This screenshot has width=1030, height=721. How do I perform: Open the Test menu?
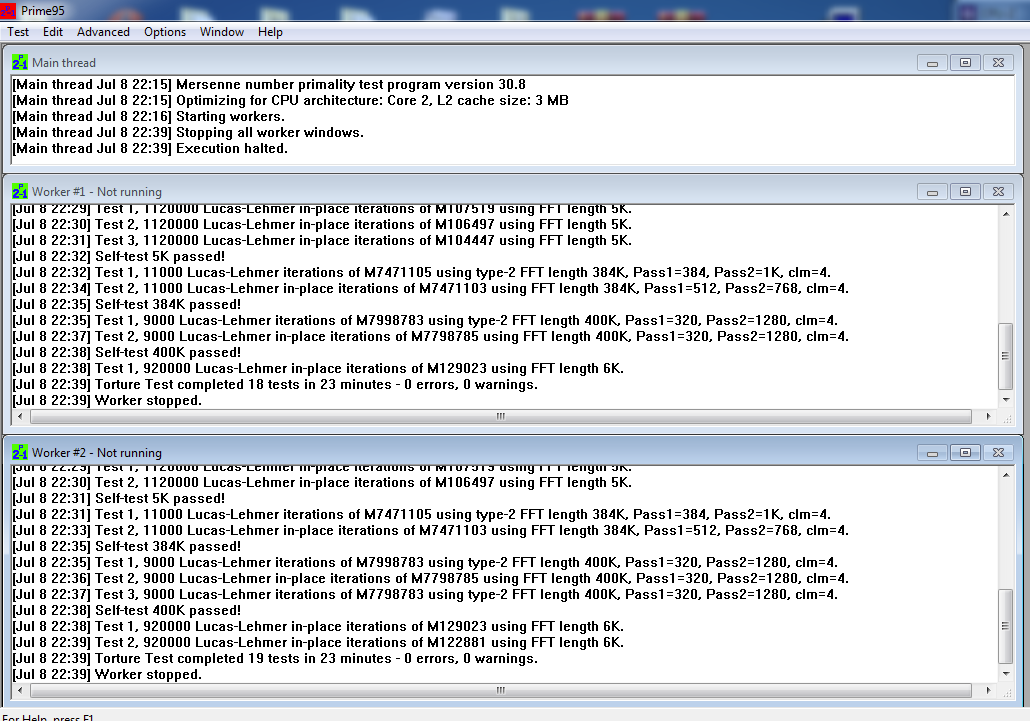click(x=18, y=32)
